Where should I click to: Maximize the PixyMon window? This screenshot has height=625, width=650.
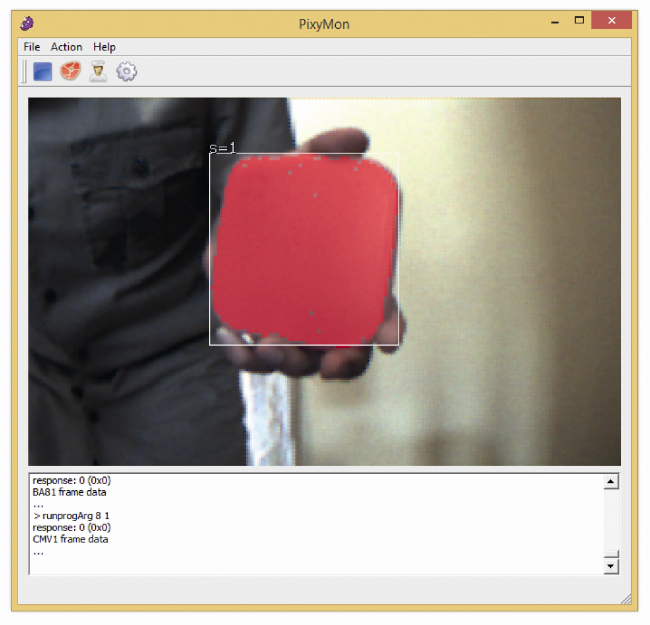tap(579, 20)
